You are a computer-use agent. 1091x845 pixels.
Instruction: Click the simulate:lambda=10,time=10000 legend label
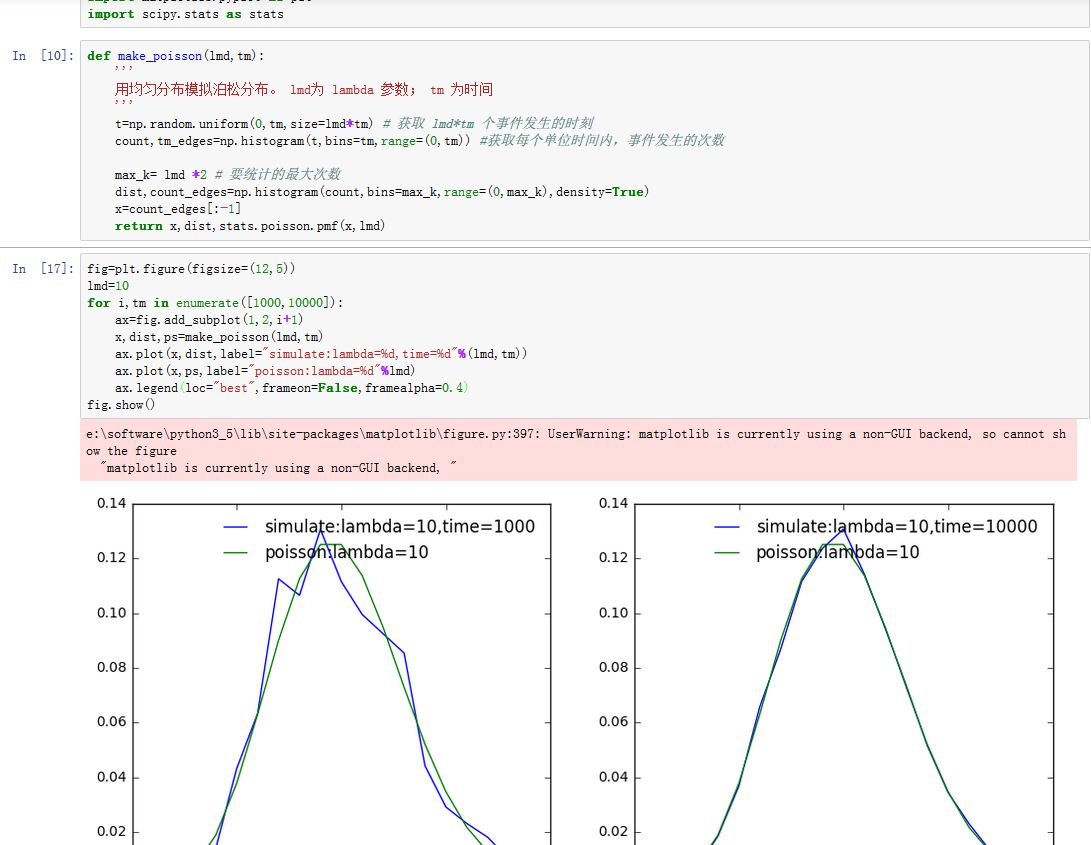(896, 527)
